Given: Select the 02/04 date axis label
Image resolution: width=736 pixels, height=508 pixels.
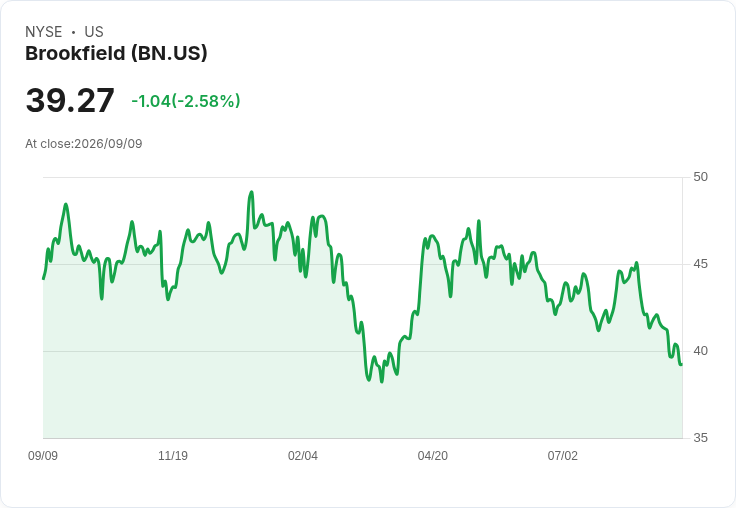Looking at the screenshot, I should point(303,456).
